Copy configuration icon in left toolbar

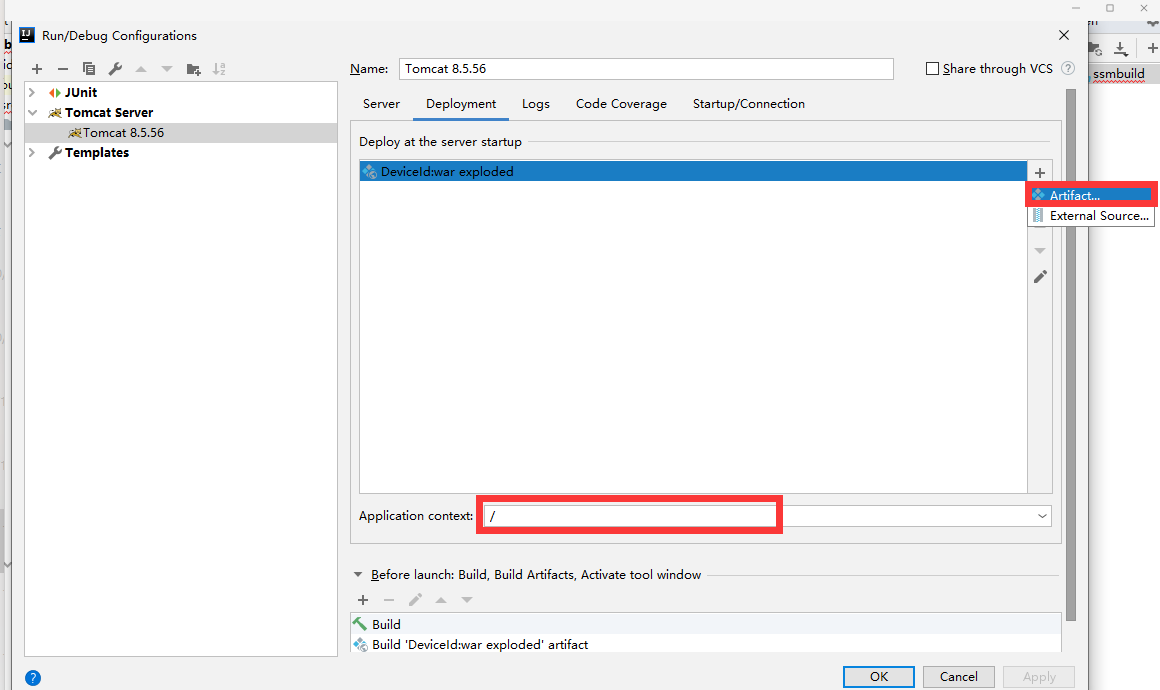89,69
